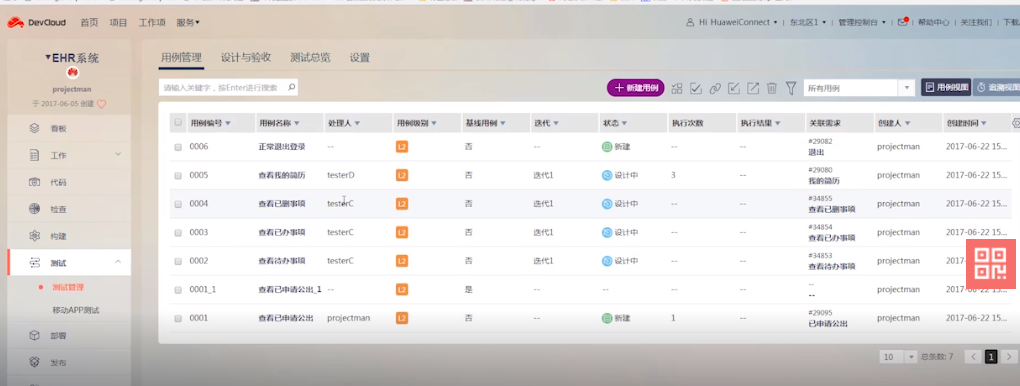Open 首页 in top navigation
The height and width of the screenshot is (386, 1020).
(x=89, y=22)
